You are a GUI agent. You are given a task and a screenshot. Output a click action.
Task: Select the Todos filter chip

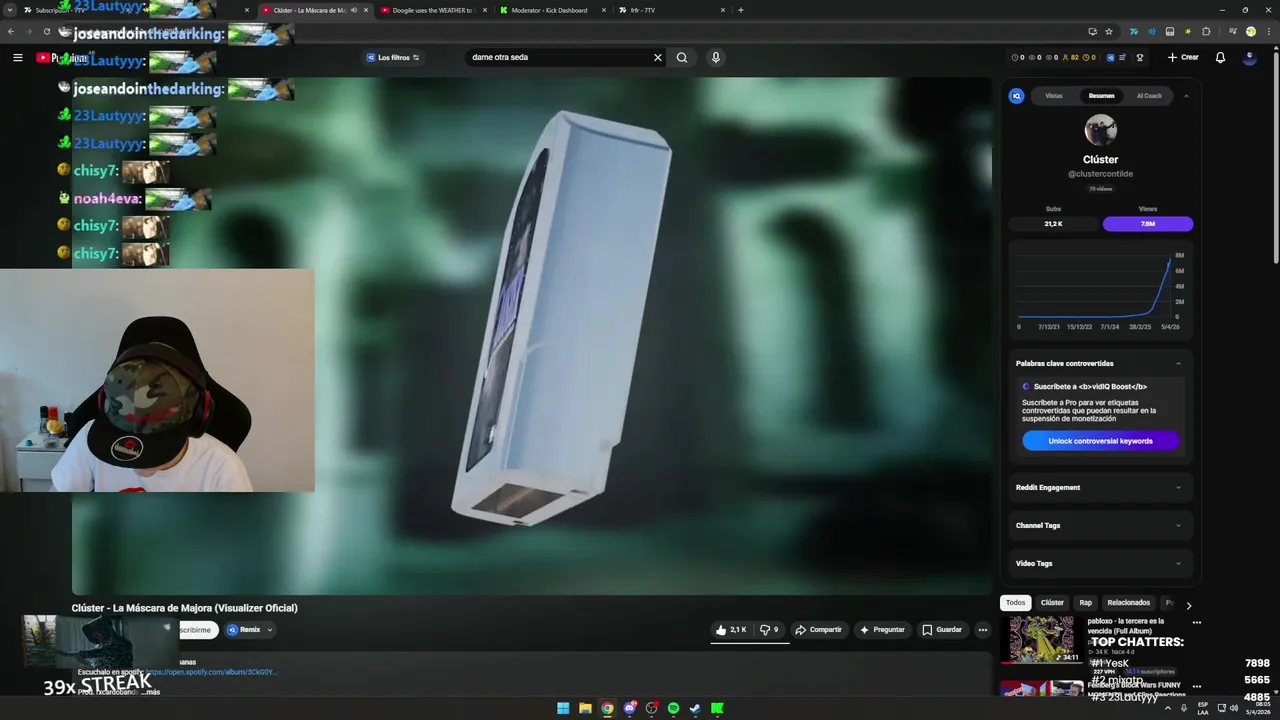click(x=1015, y=603)
